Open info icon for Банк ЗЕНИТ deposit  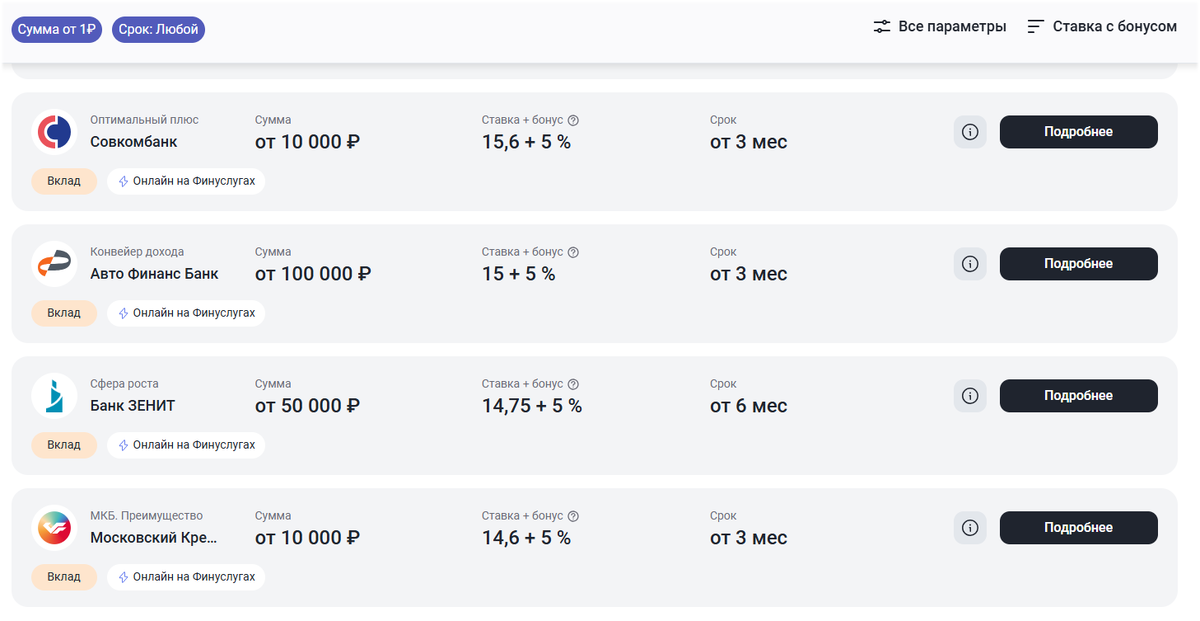click(970, 396)
